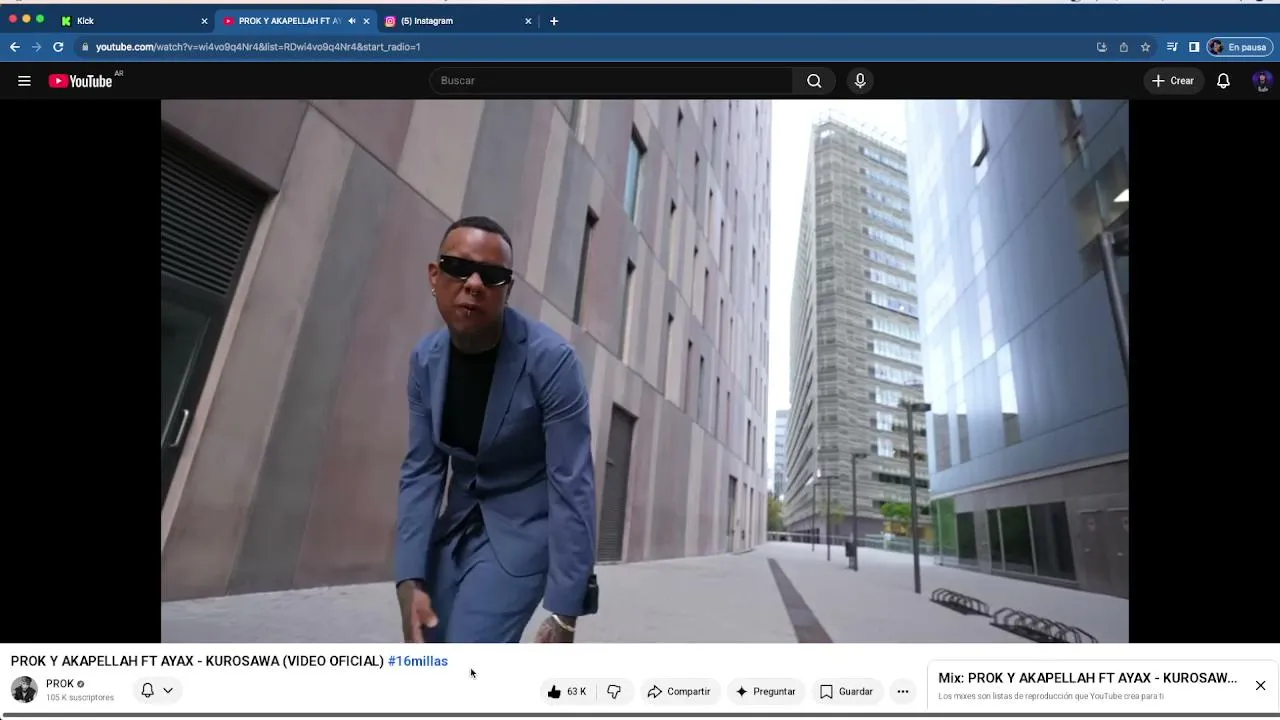Viewport: 1280px width, 720px height.
Task: Click the Preguntar button
Action: point(766,691)
